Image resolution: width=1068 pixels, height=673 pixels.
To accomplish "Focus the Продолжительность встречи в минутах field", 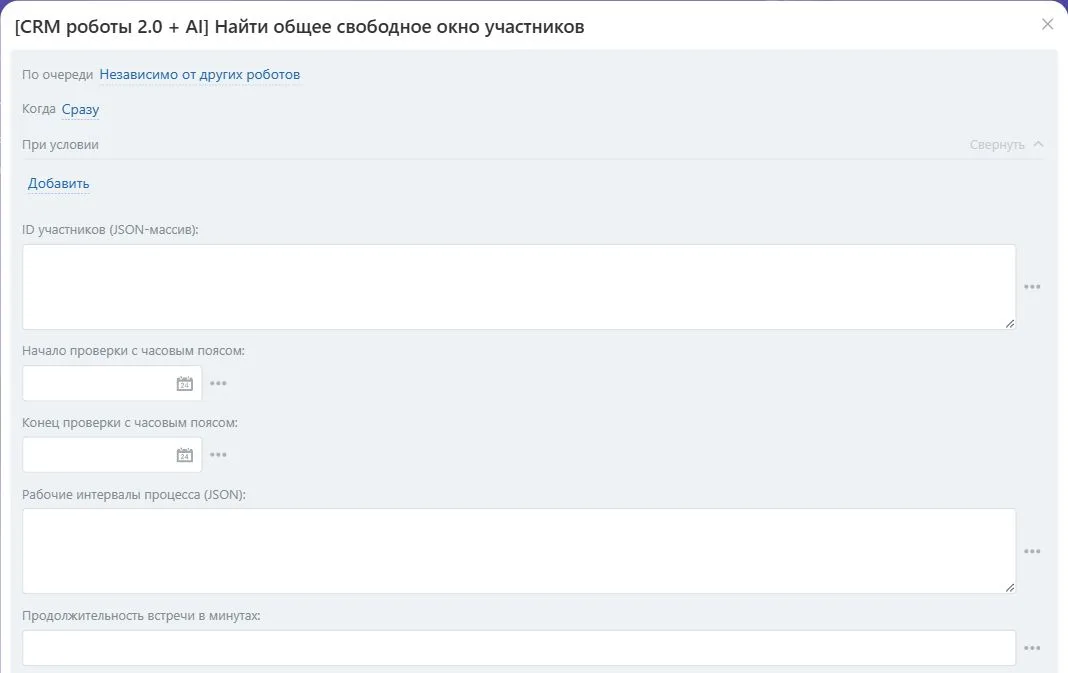I will pos(519,648).
